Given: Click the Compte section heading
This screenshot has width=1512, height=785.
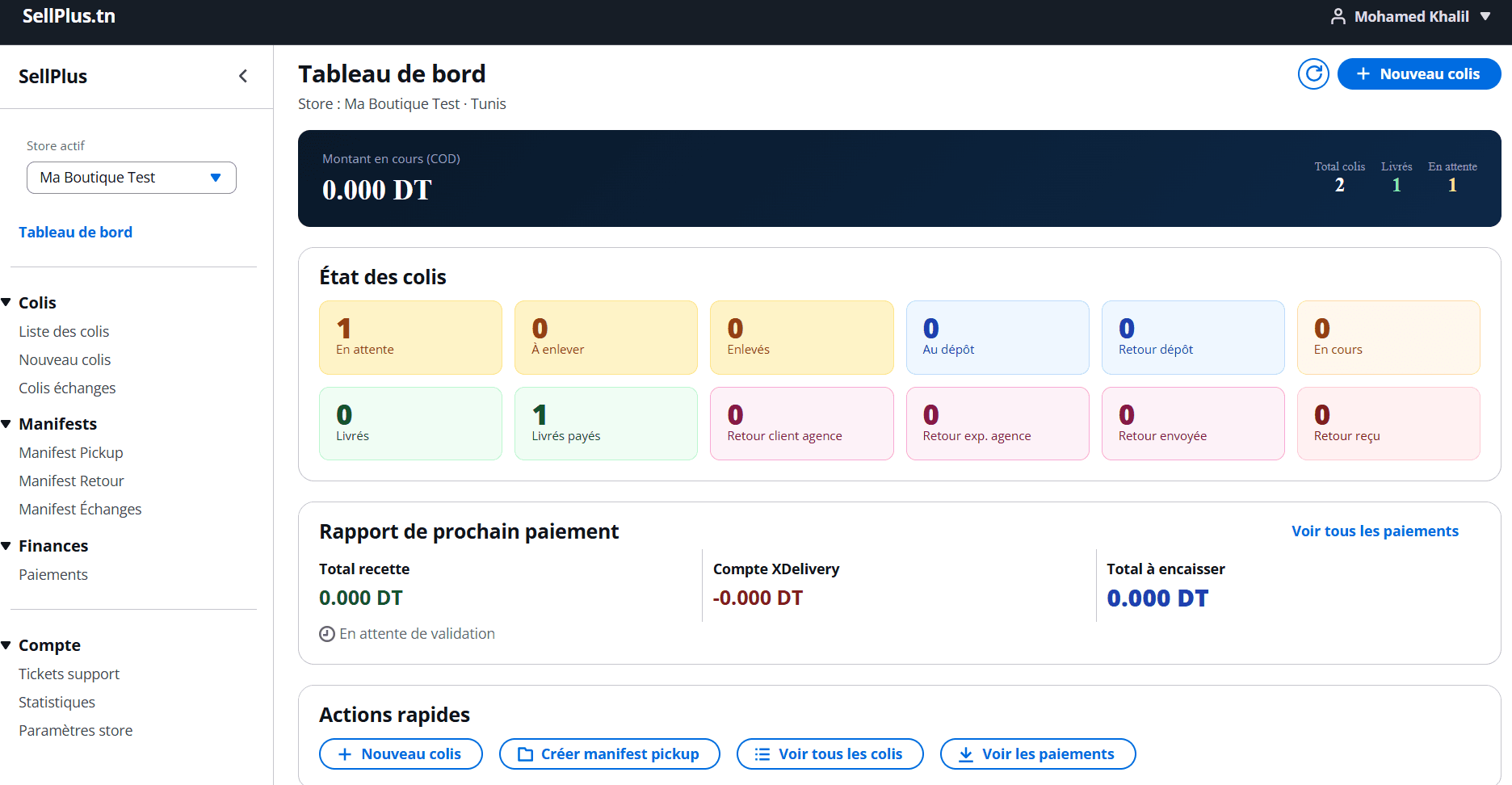Looking at the screenshot, I should (x=49, y=645).
